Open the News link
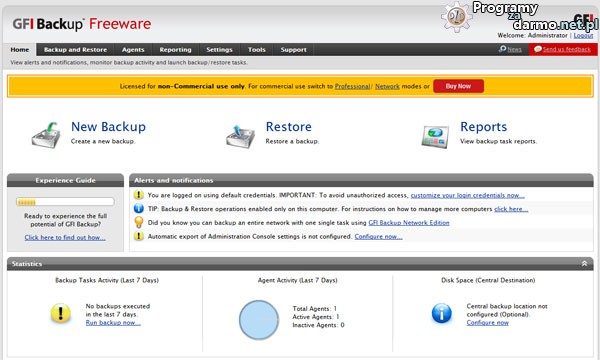 [x=514, y=49]
